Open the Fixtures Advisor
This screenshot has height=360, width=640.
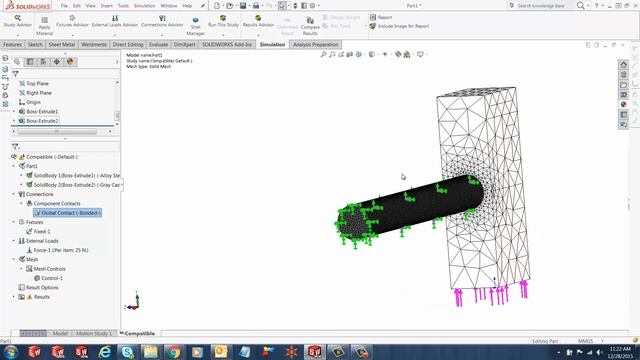[x=72, y=21]
